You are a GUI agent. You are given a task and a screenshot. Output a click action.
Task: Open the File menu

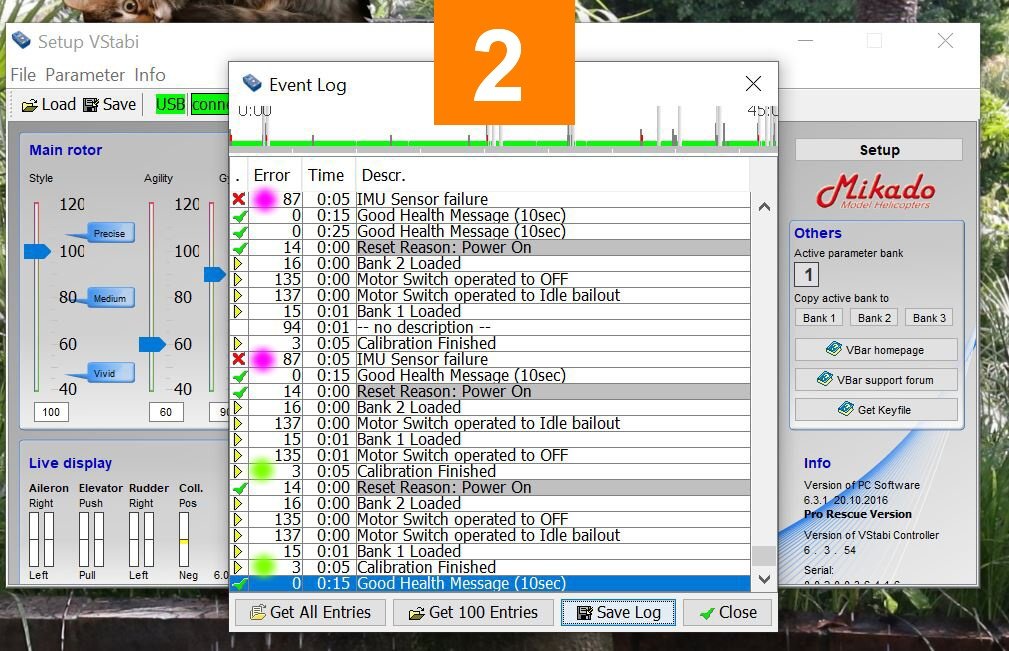(23, 75)
